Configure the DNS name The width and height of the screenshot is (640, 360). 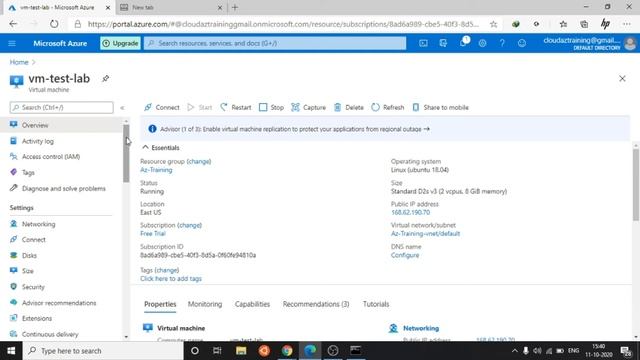[x=405, y=255]
